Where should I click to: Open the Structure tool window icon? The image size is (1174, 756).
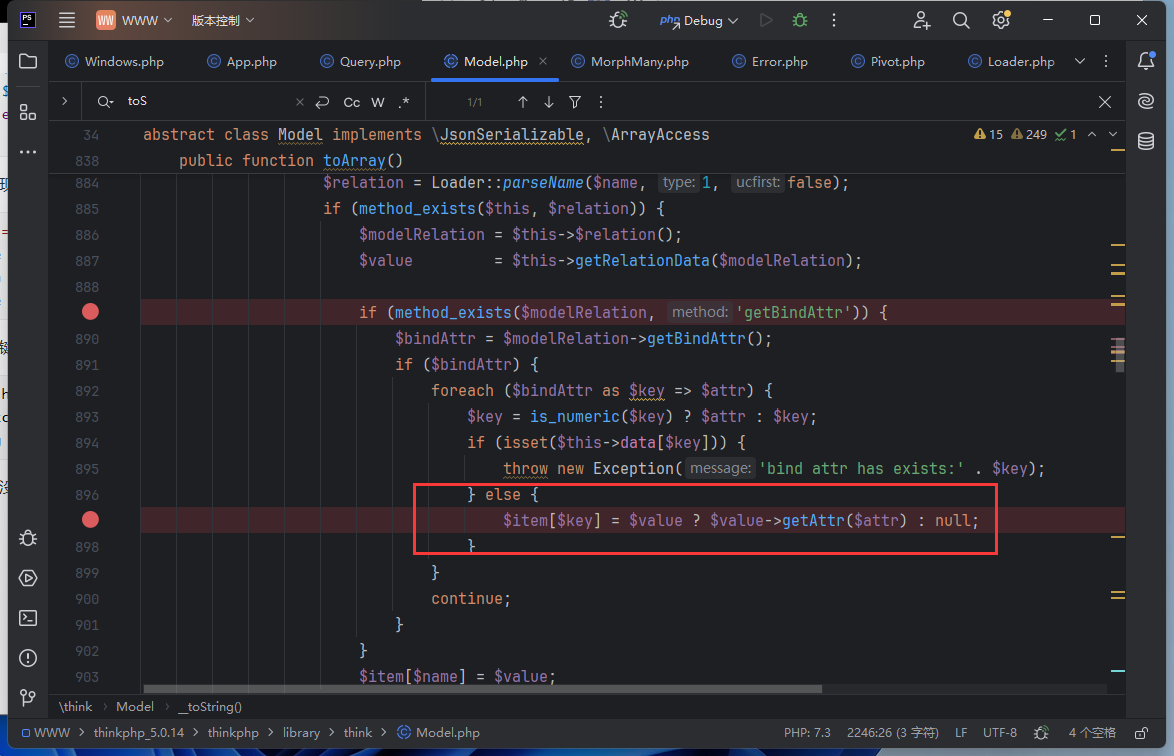point(28,111)
